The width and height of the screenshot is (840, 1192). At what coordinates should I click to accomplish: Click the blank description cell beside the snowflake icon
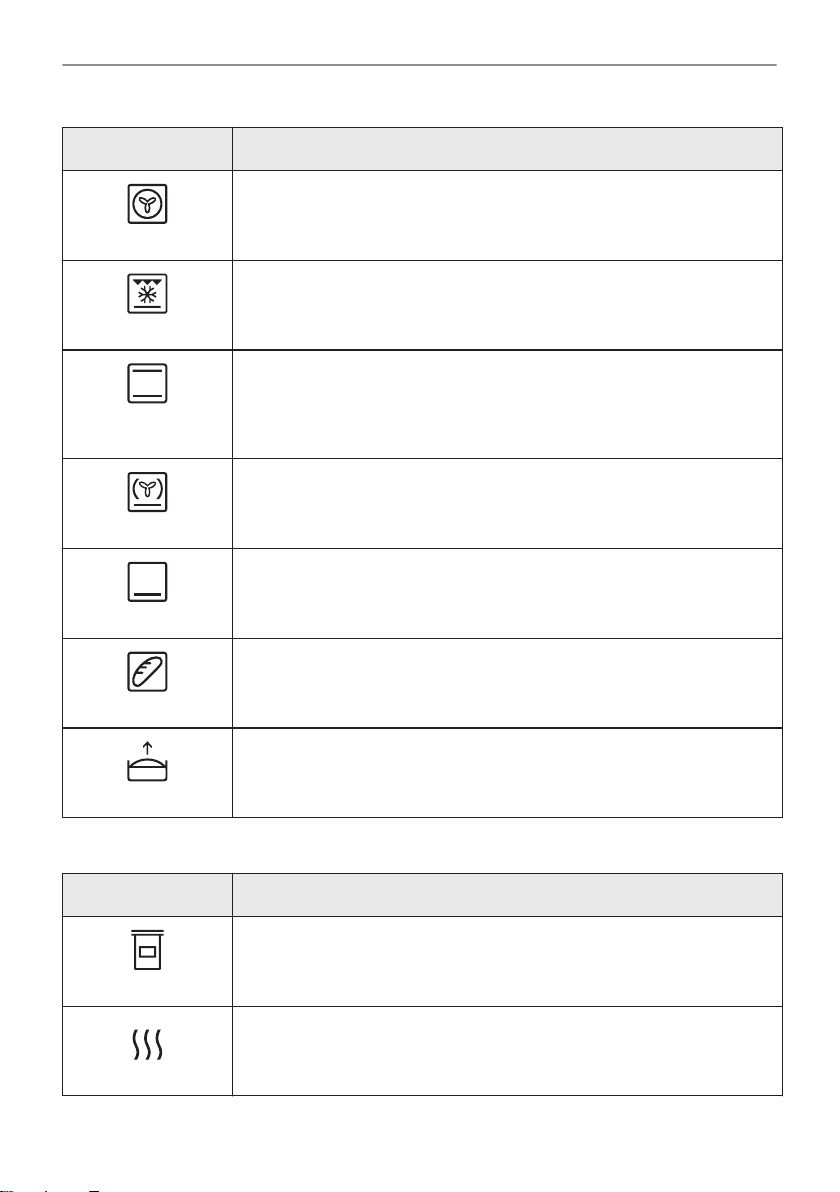pos(507,305)
